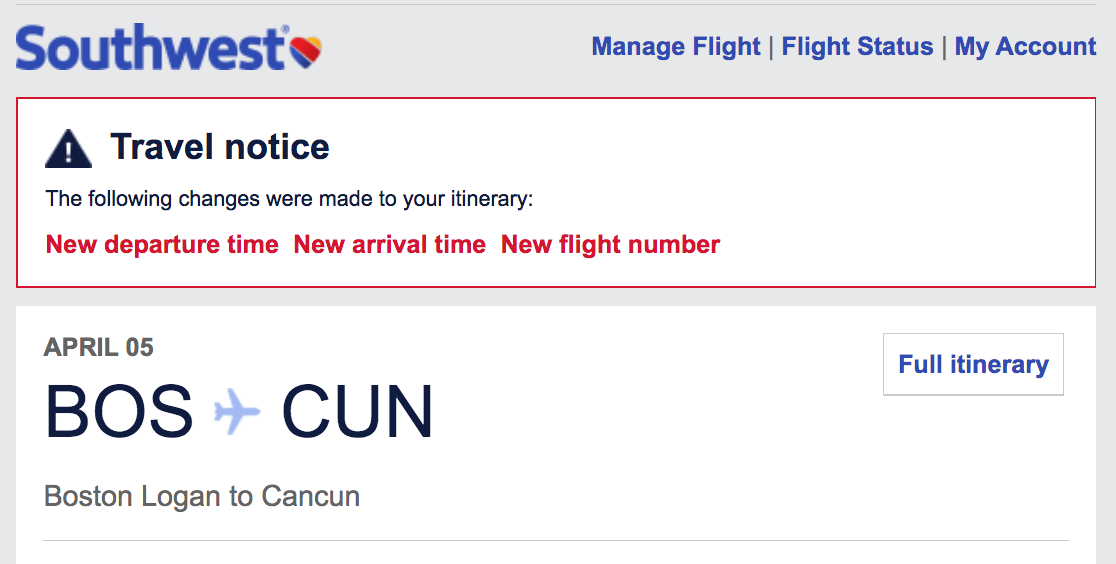Viewport: 1116px width, 564px height.
Task: Select the New arrival time text
Action: coord(389,244)
